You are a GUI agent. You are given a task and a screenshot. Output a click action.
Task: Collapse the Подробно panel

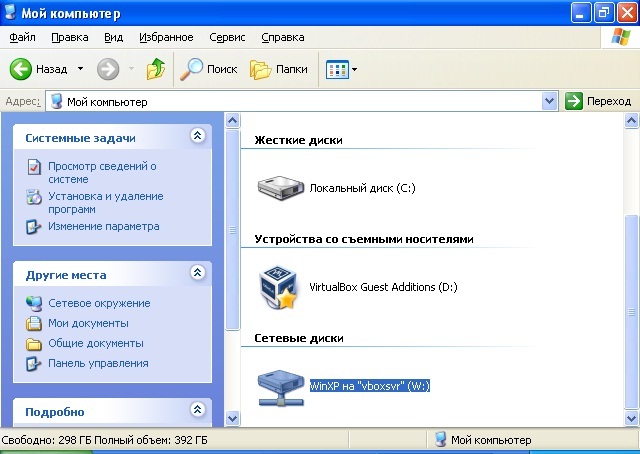click(x=197, y=410)
